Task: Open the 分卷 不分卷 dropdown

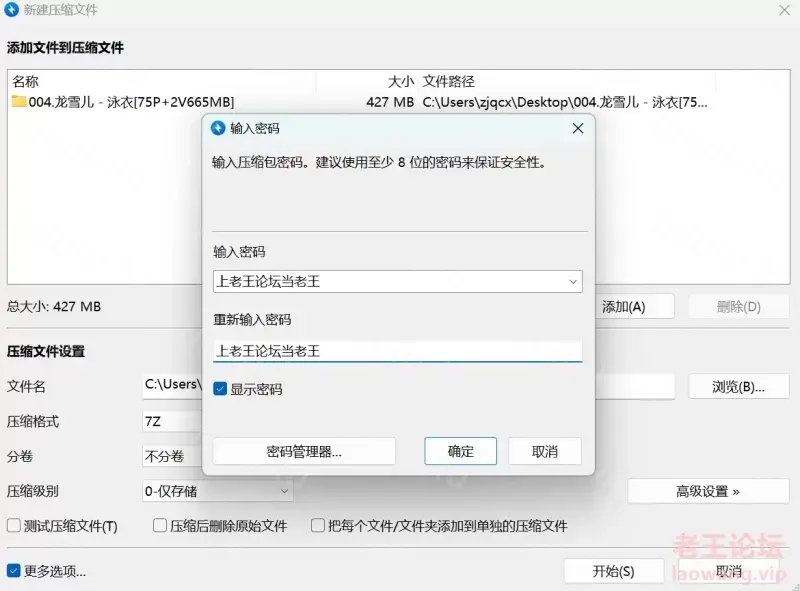Action: pos(172,456)
